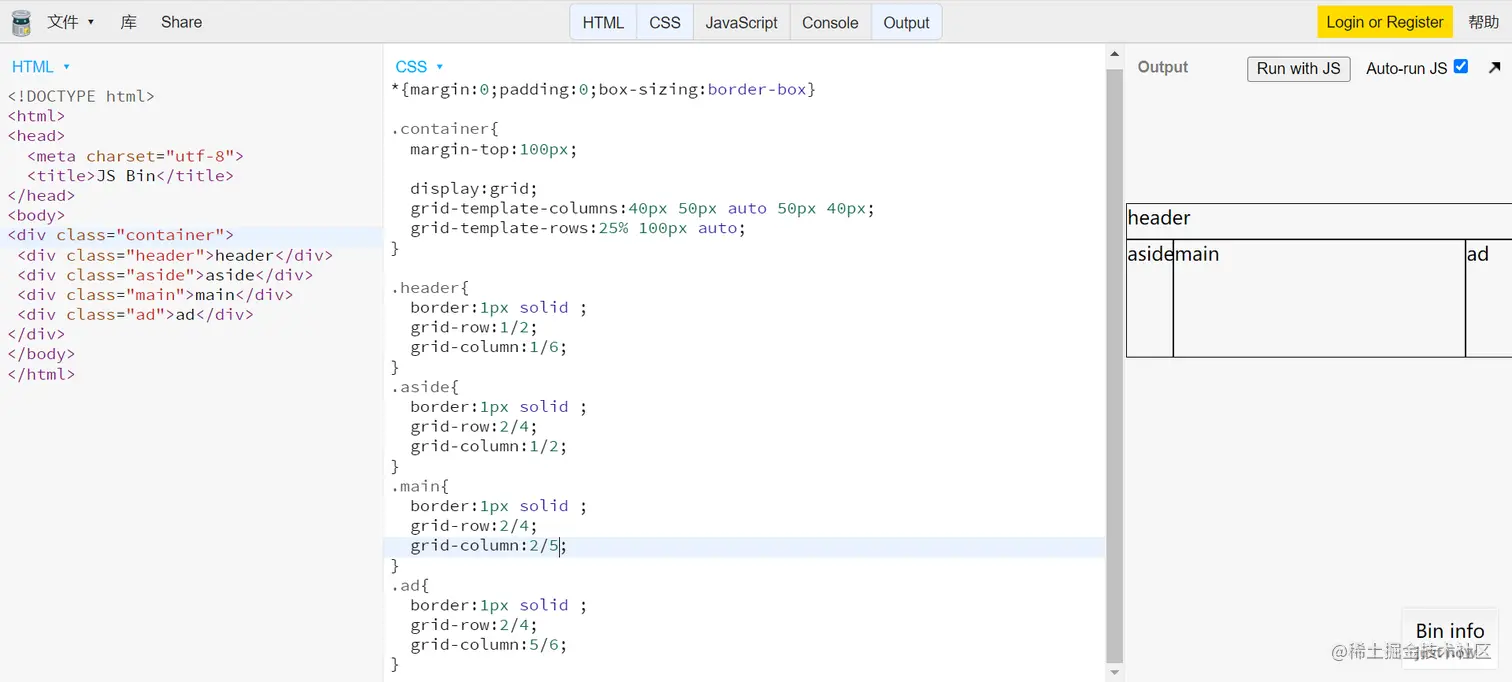1512x682 pixels.
Task: Toggle the JavaScript panel tab
Action: pos(741,22)
